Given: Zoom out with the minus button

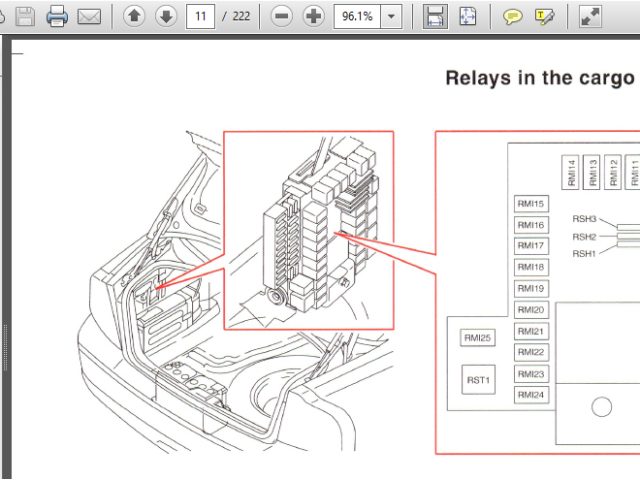Looking at the screenshot, I should (x=283, y=16).
